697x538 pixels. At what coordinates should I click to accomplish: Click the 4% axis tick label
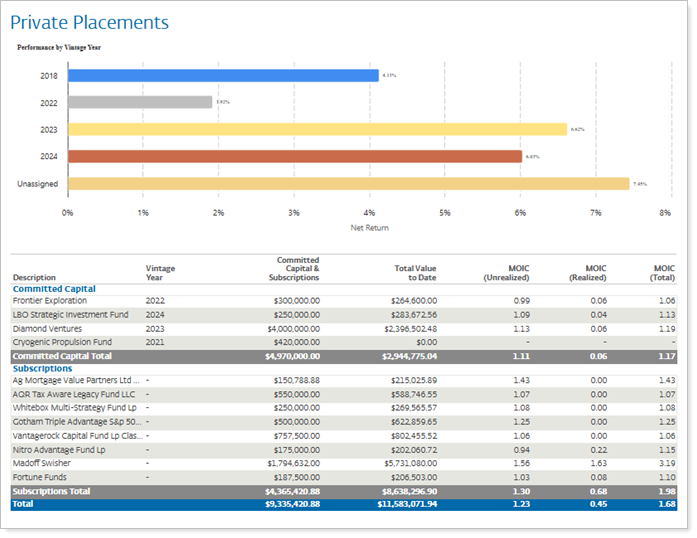369,213
